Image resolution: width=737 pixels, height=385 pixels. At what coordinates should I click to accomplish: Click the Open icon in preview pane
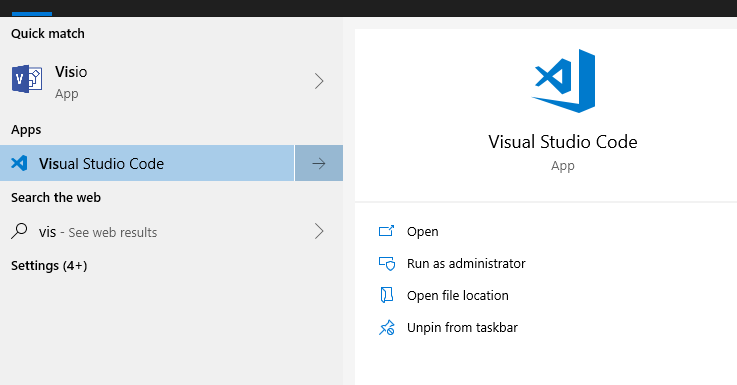point(386,231)
